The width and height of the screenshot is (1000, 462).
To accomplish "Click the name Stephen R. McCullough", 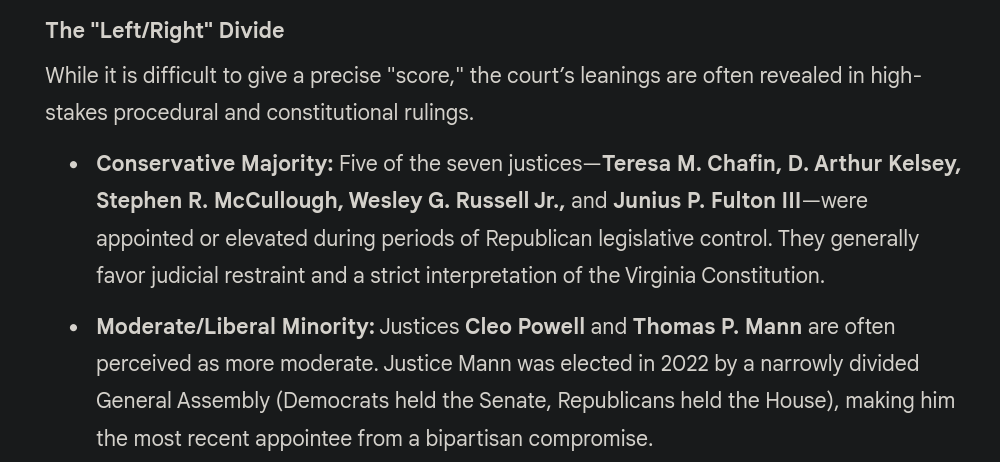I will [216, 201].
